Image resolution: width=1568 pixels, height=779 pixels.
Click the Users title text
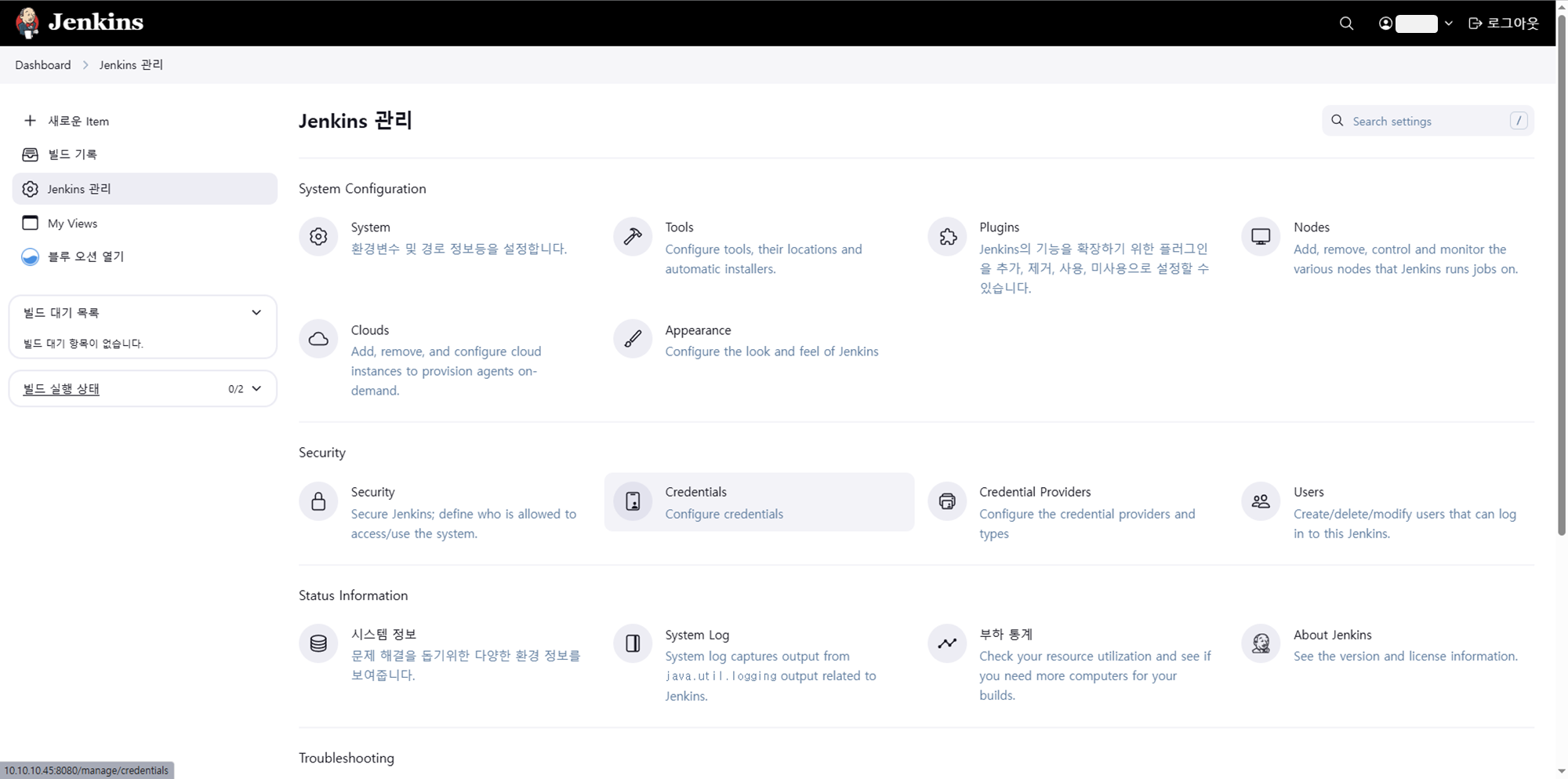tap(1308, 492)
